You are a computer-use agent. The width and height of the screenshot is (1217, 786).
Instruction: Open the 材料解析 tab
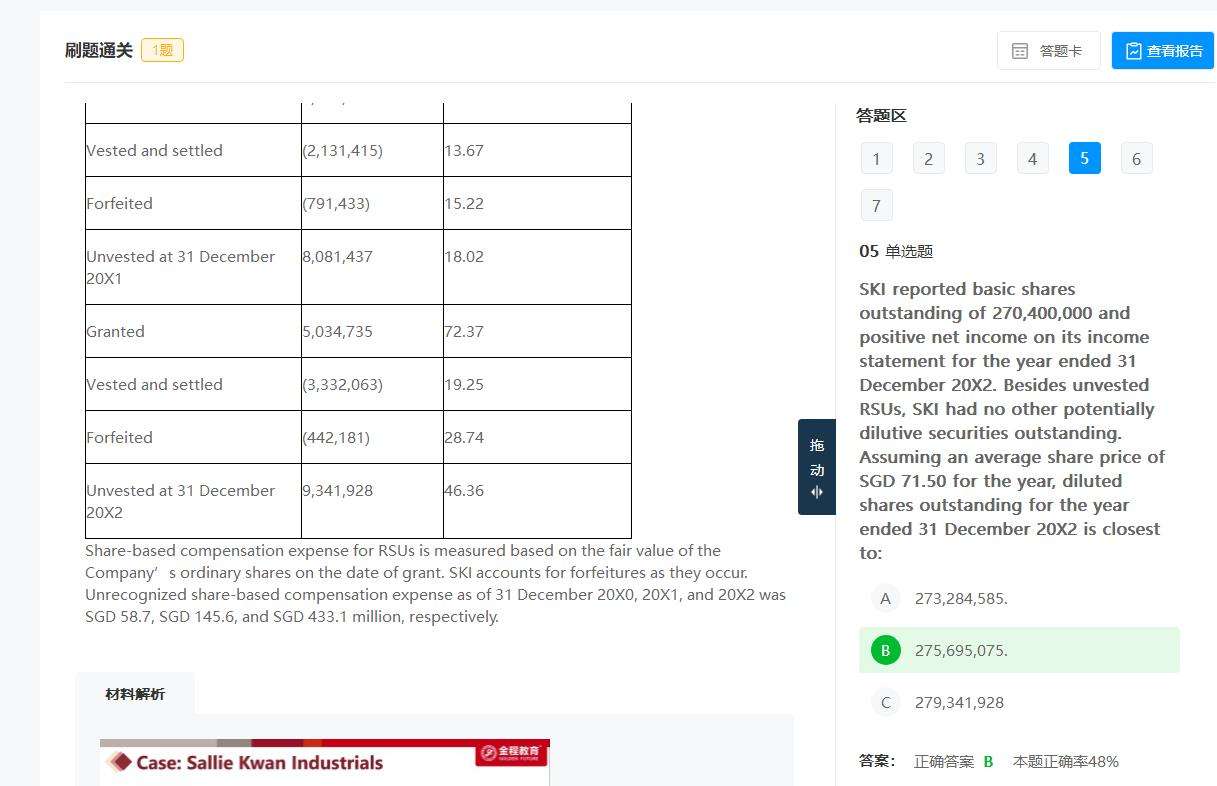(135, 694)
